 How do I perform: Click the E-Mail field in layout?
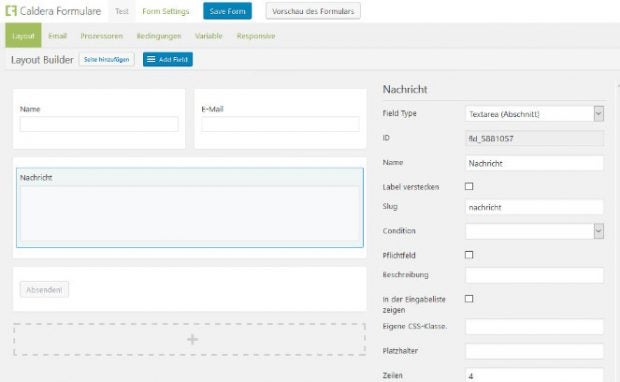click(280, 124)
